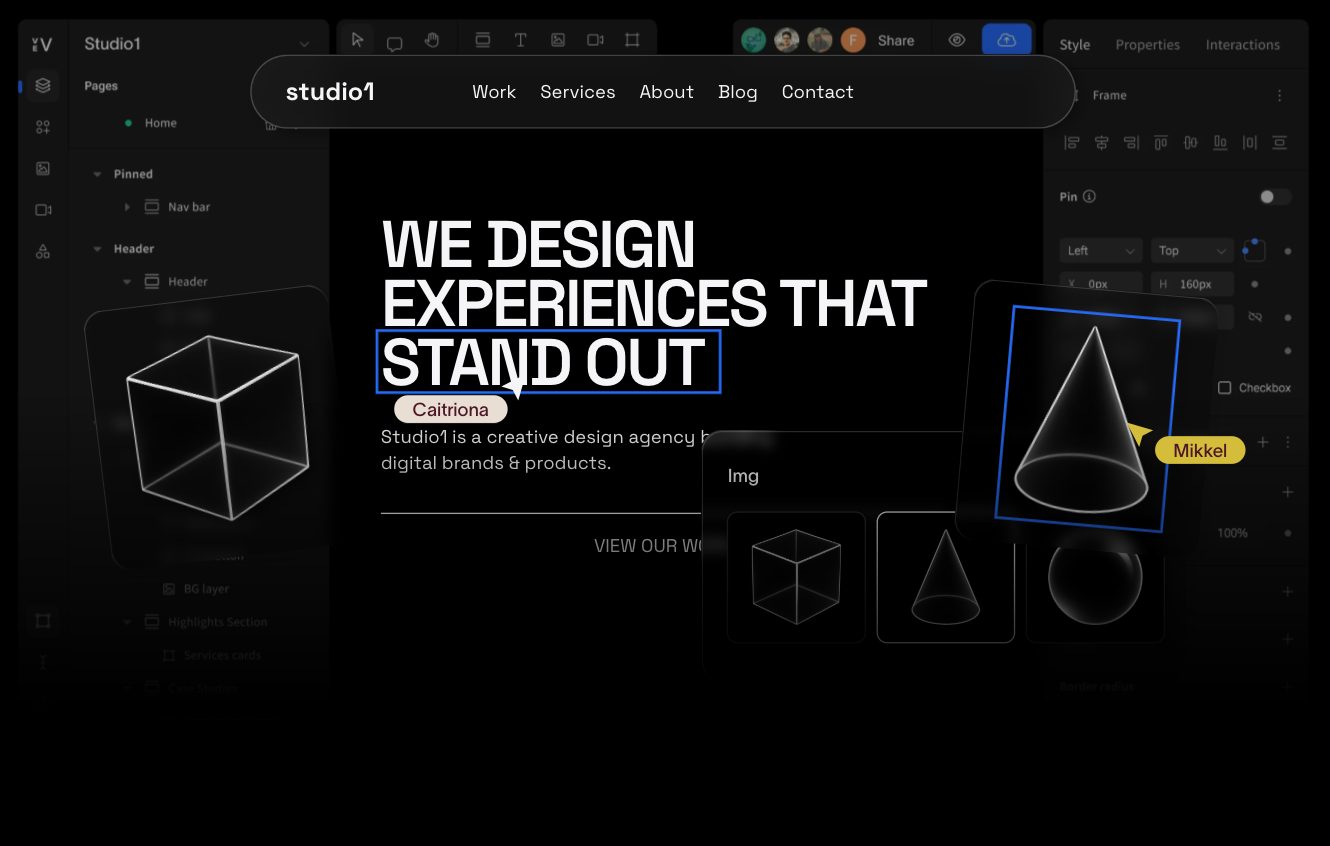Viewport: 1330px width, 846px height.
Task: Open the Components panel in the sidebar
Action: (42, 126)
